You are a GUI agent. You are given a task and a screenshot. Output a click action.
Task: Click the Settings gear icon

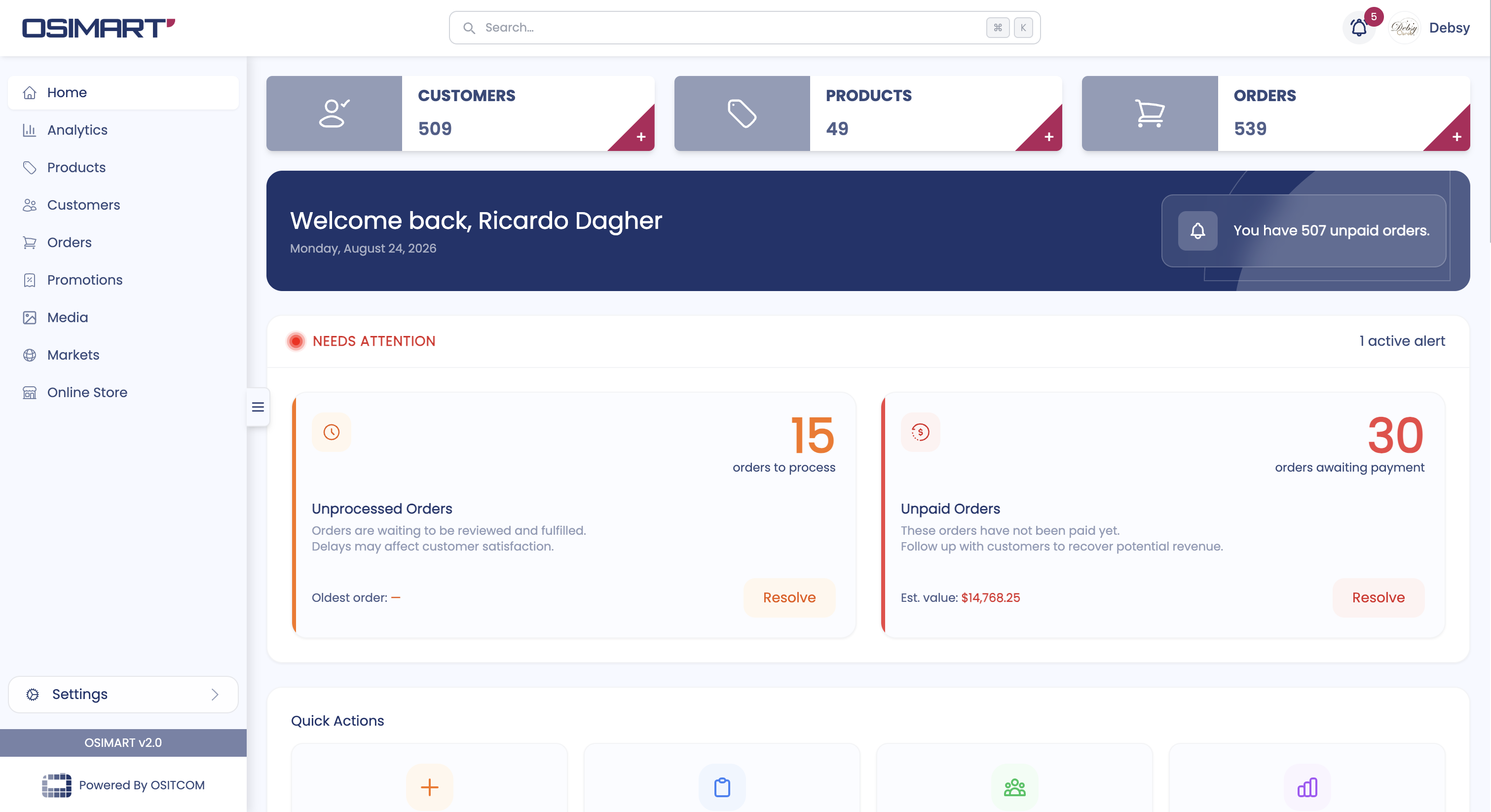click(33, 694)
